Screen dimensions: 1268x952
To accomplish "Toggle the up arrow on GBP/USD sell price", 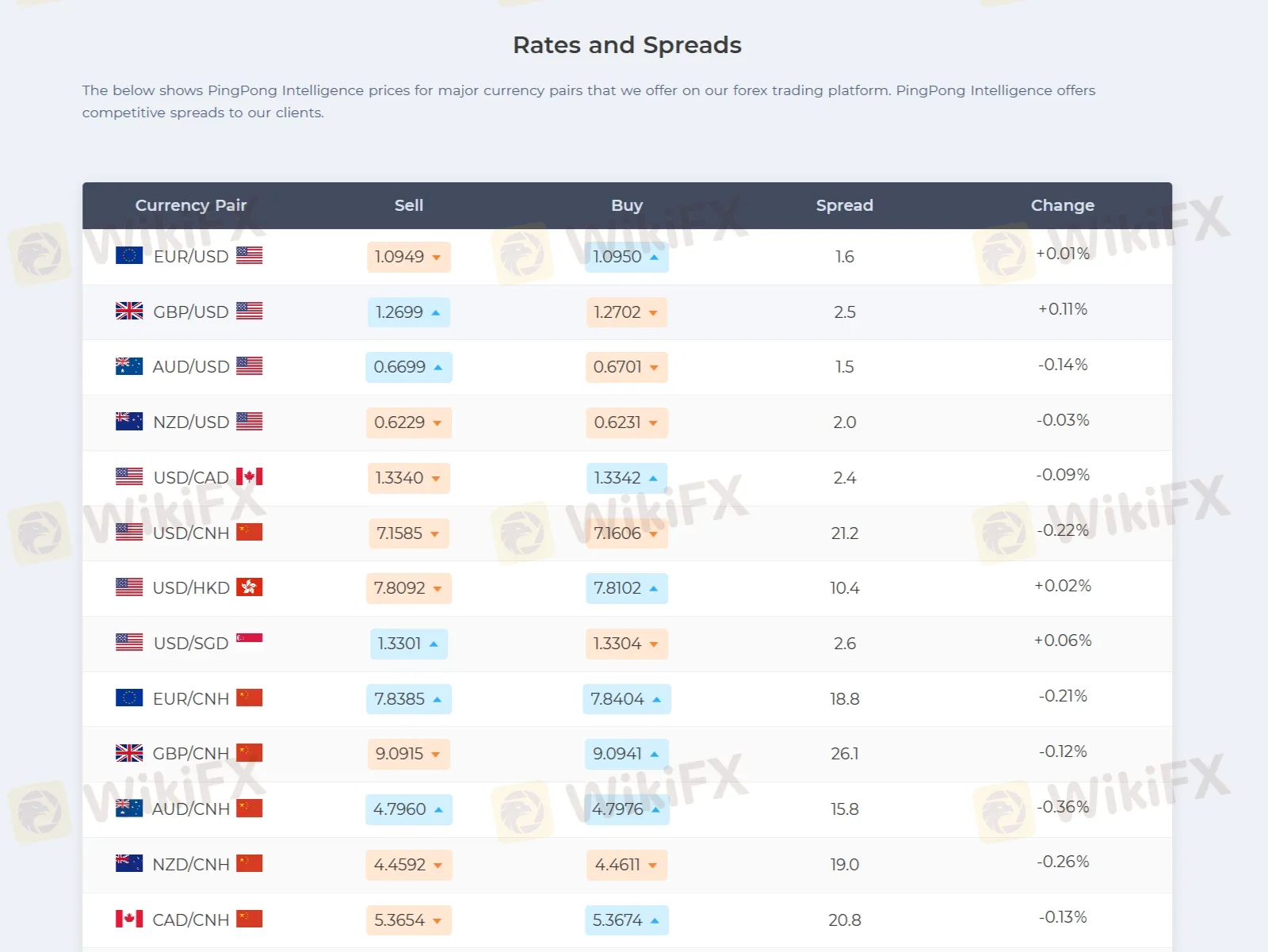I will 435,312.
